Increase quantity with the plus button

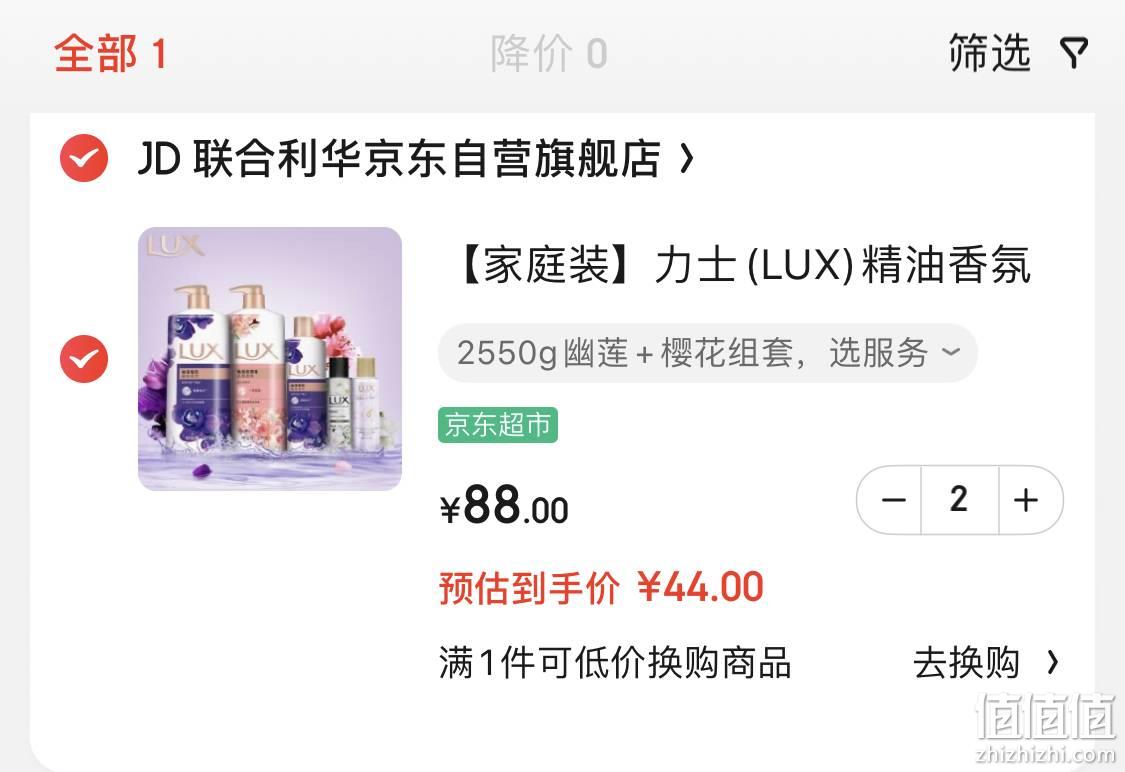pos(1027,500)
